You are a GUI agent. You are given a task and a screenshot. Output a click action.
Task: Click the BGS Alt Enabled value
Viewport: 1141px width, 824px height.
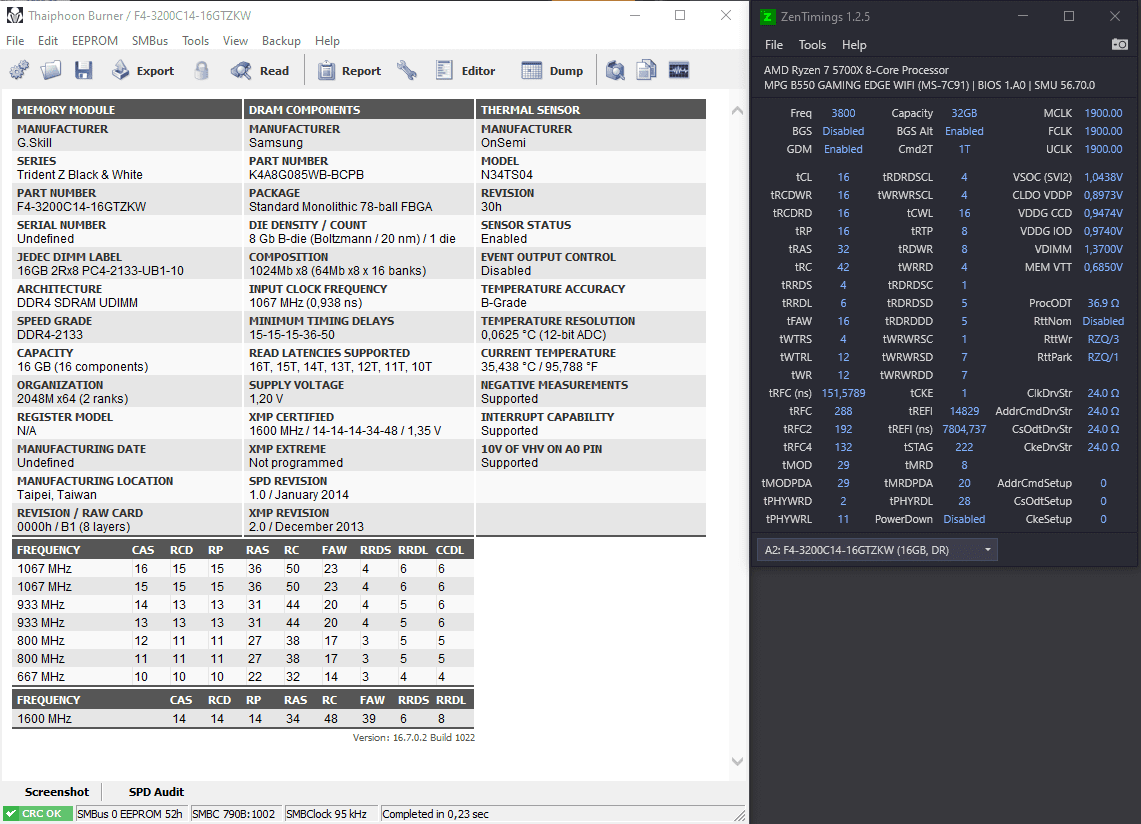(964, 131)
